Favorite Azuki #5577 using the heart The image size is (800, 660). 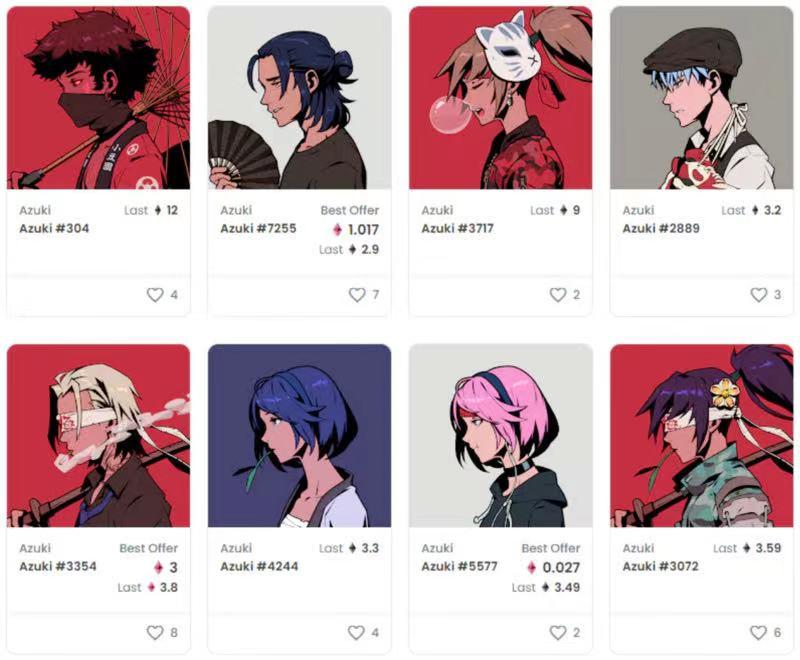558,632
